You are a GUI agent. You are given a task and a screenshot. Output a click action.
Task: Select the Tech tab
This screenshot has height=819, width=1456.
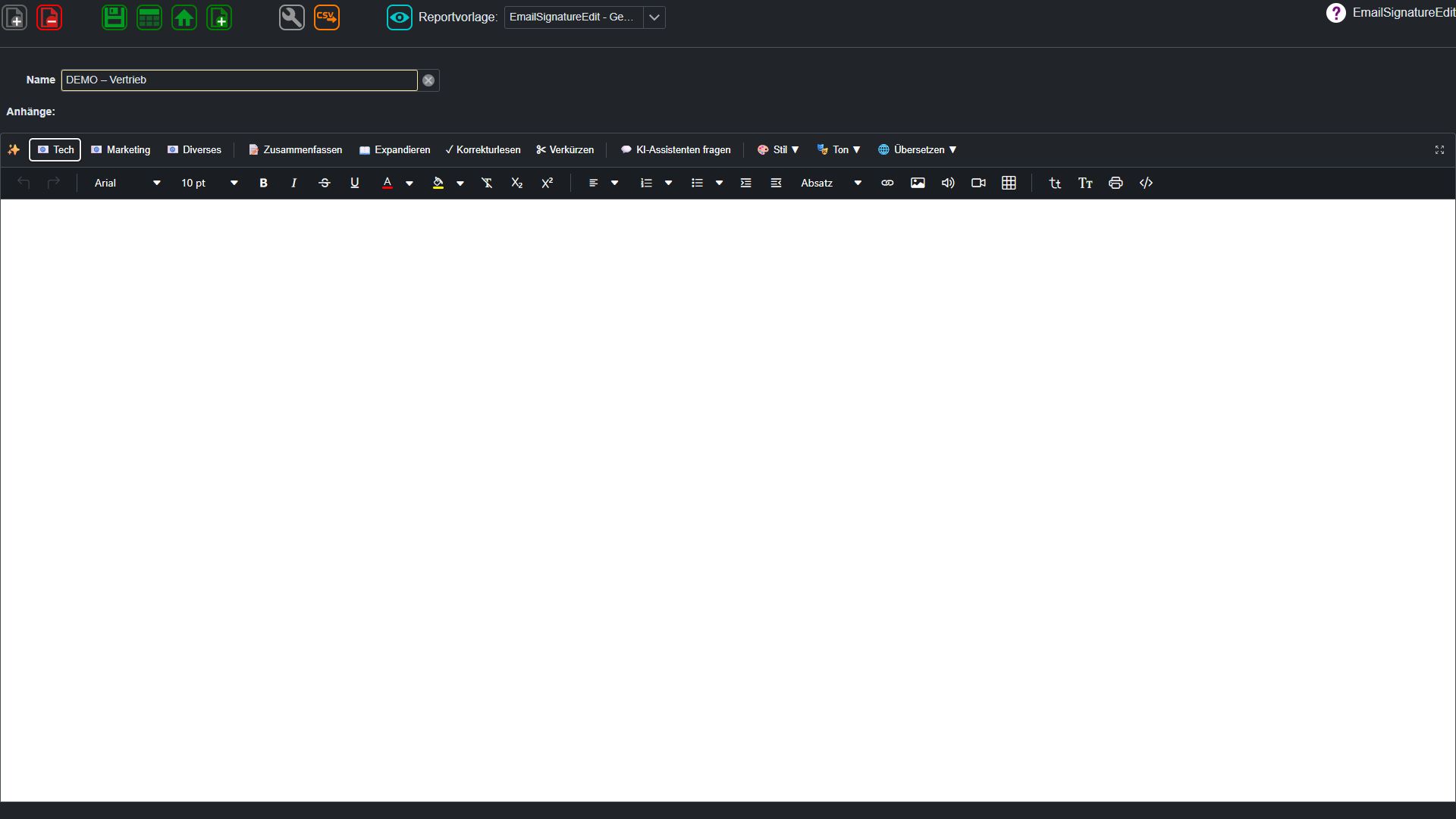55,149
